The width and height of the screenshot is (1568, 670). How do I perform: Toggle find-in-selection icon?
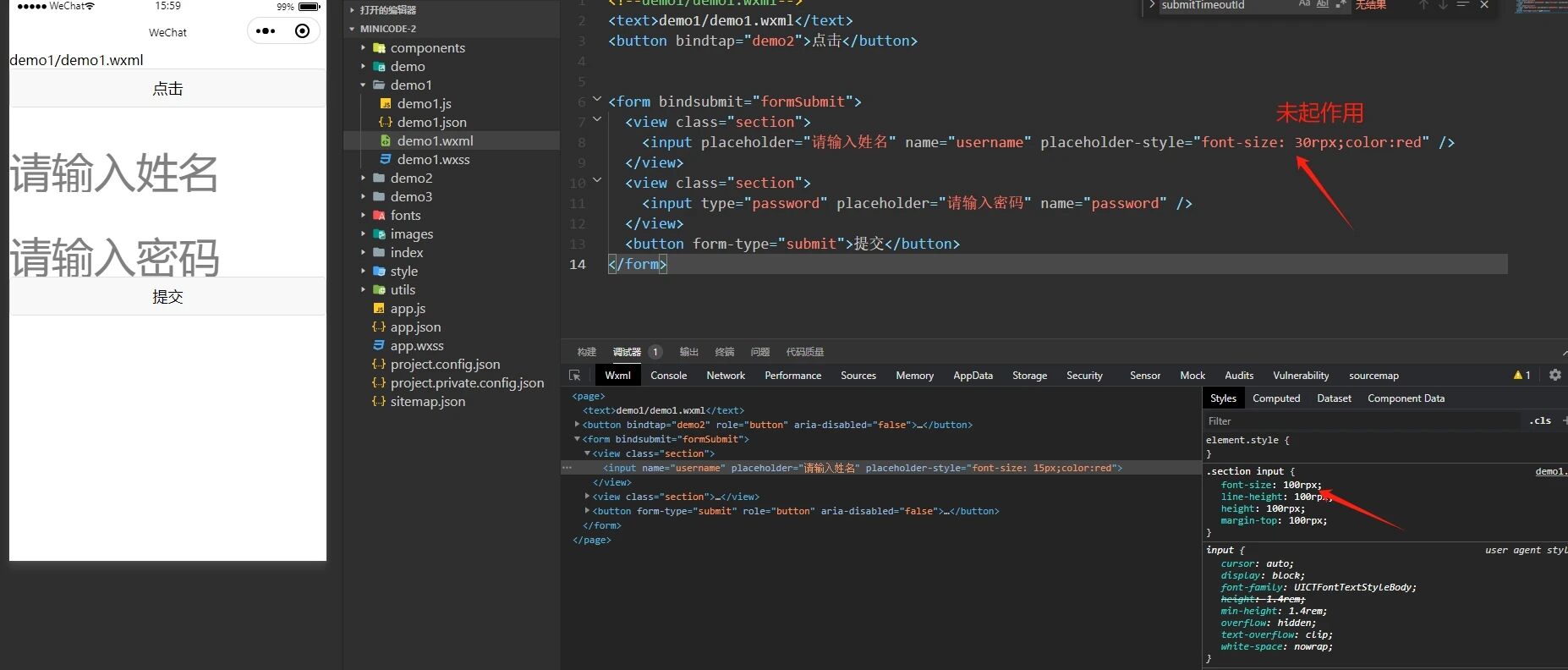pyautogui.click(x=1462, y=5)
